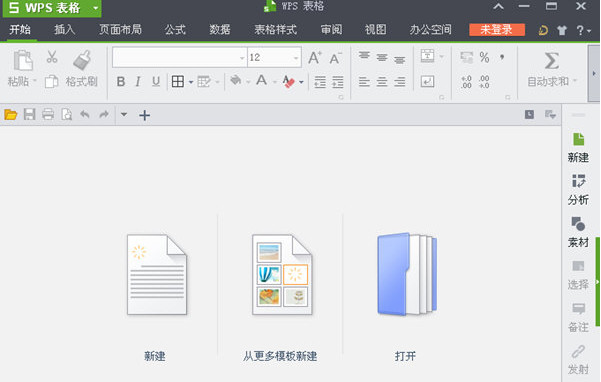Open the clear formatting dropdown arrow
601x382 pixels.
coord(301,82)
